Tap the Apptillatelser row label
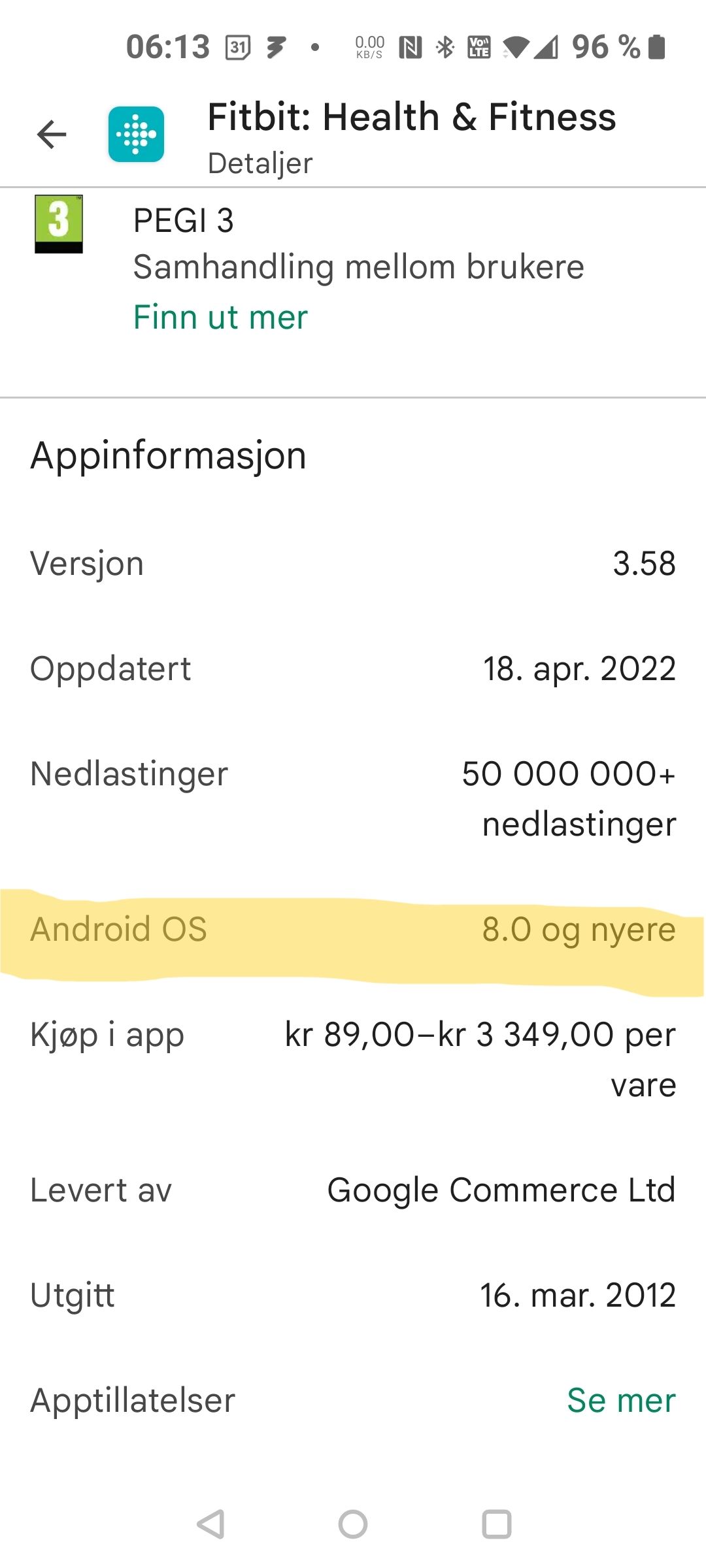This screenshot has height=1568, width=706. click(x=133, y=1401)
